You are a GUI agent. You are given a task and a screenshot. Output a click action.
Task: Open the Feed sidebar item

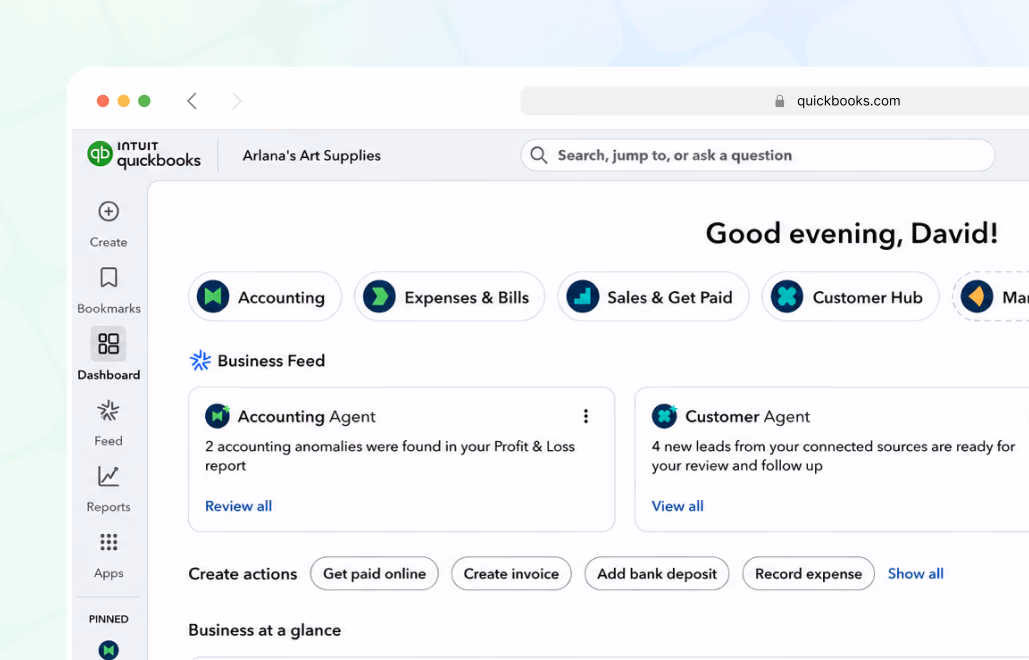tap(108, 423)
